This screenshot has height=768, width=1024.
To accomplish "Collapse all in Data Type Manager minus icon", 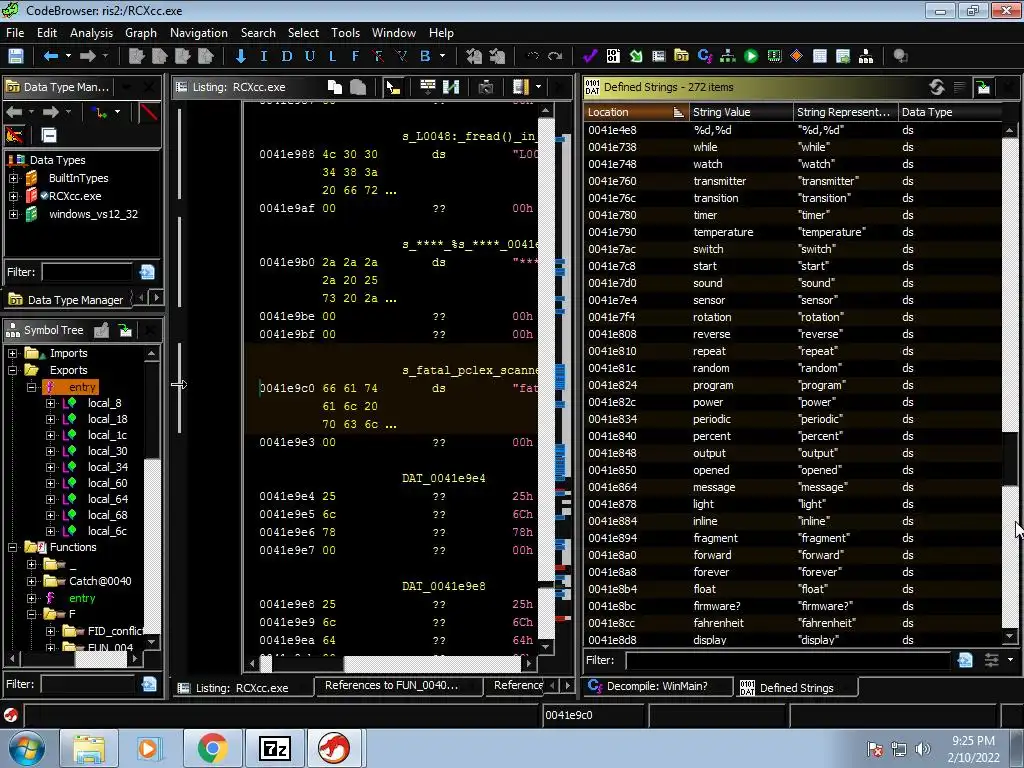I will click(49, 135).
